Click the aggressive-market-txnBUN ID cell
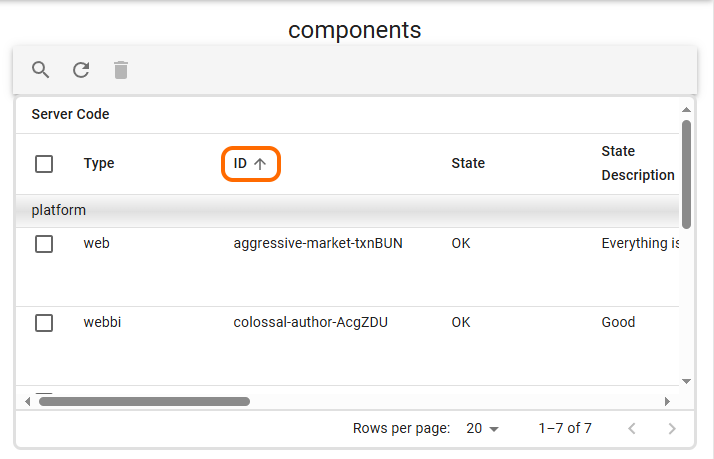Viewport: 714px width, 459px height. [x=318, y=243]
